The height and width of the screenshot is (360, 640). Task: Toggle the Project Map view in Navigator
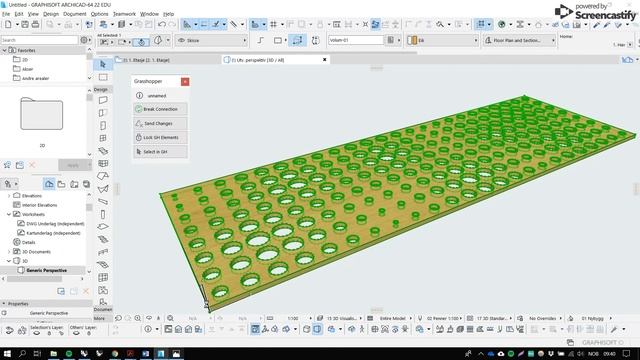click(x=49, y=184)
